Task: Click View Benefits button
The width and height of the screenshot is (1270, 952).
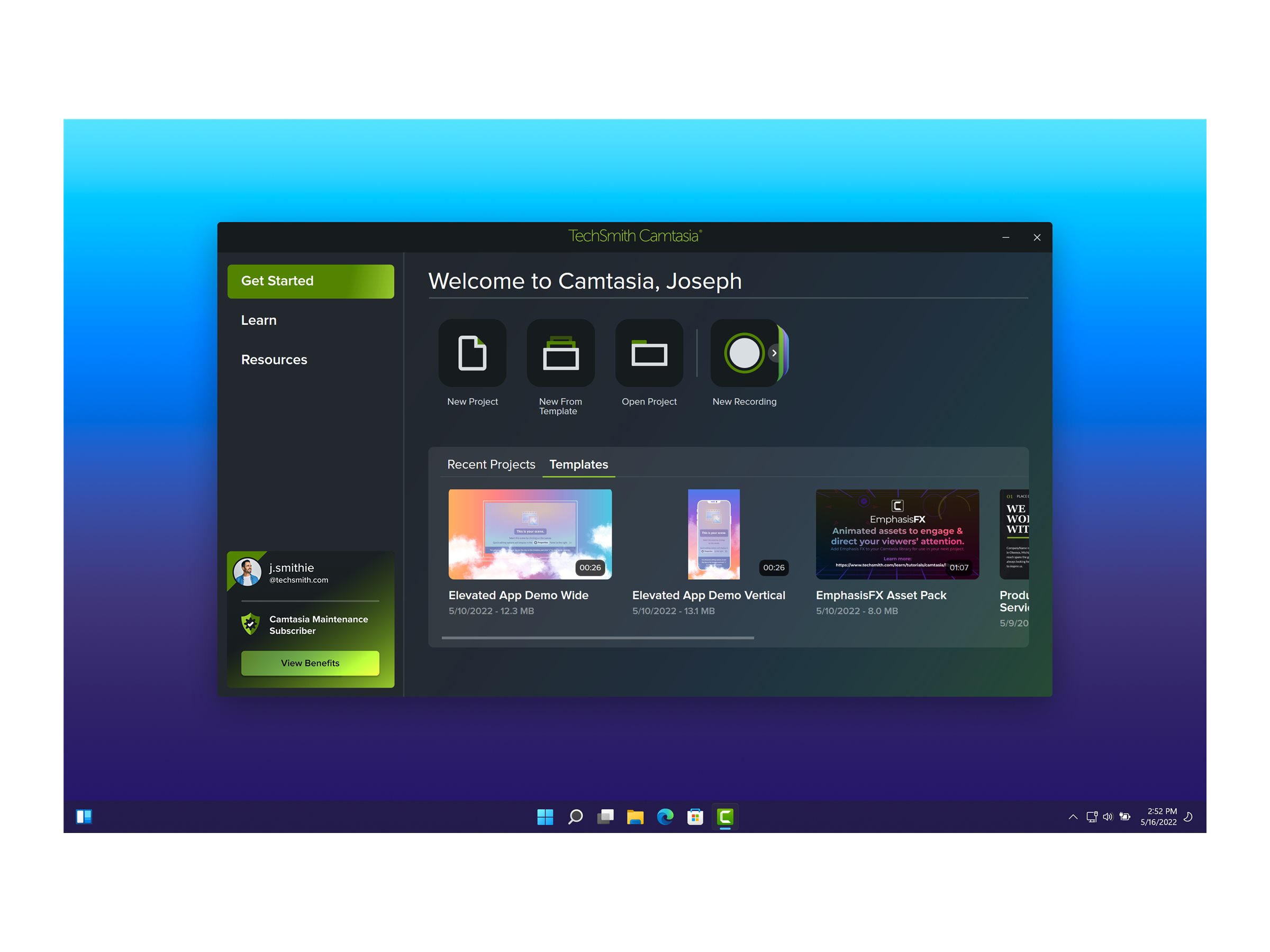Action: point(310,662)
